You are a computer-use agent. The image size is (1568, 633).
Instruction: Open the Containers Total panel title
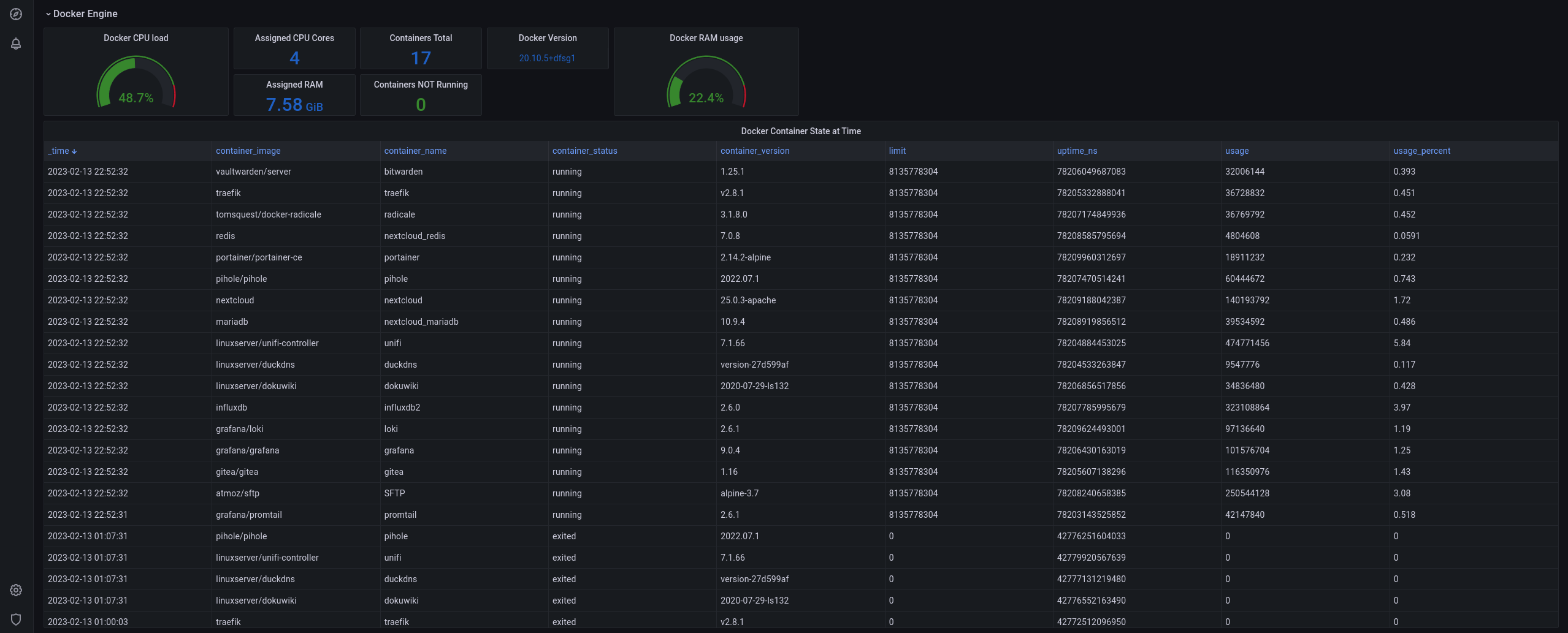click(x=421, y=38)
